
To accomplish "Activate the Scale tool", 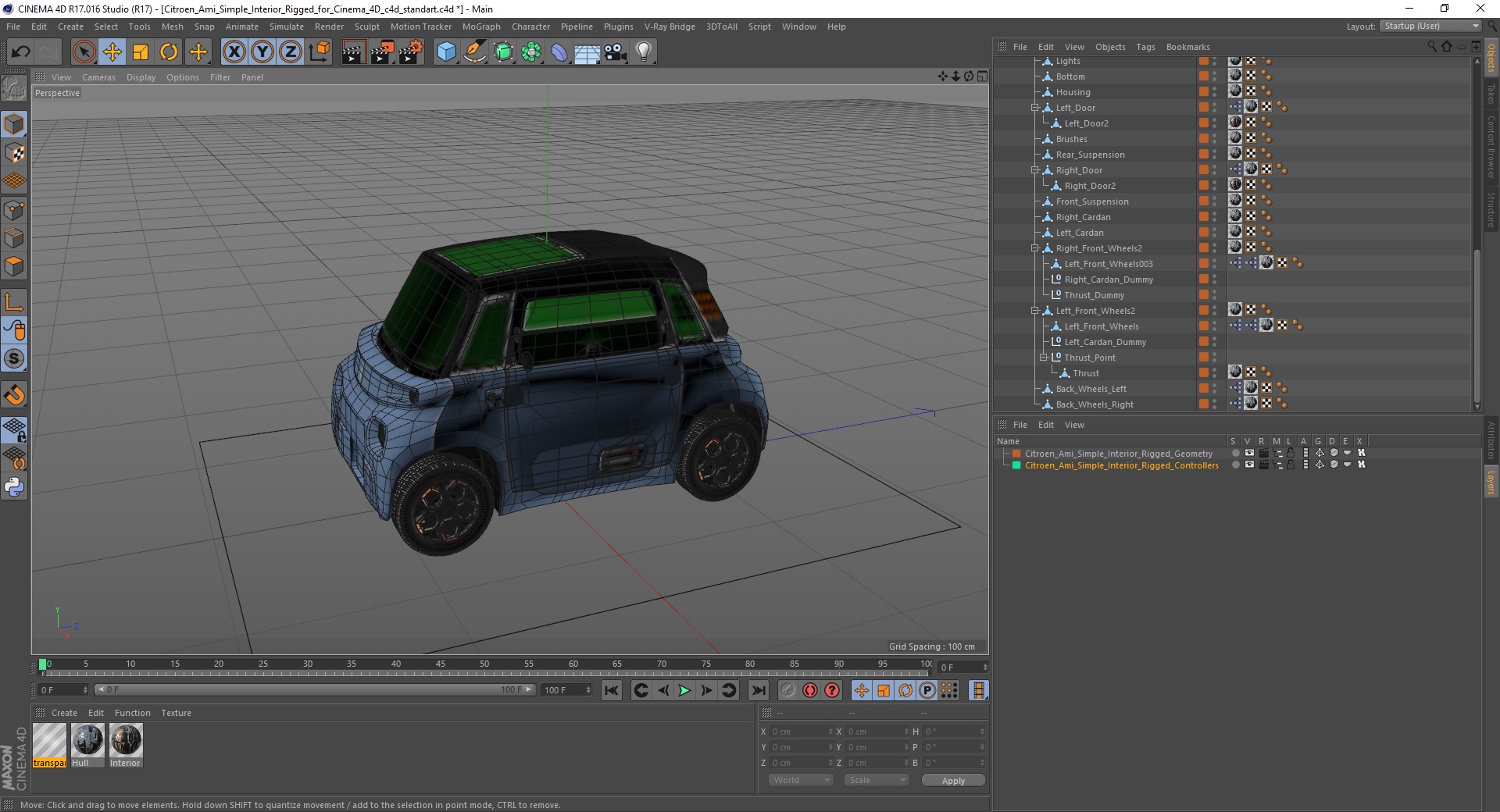I will pyautogui.click(x=141, y=52).
